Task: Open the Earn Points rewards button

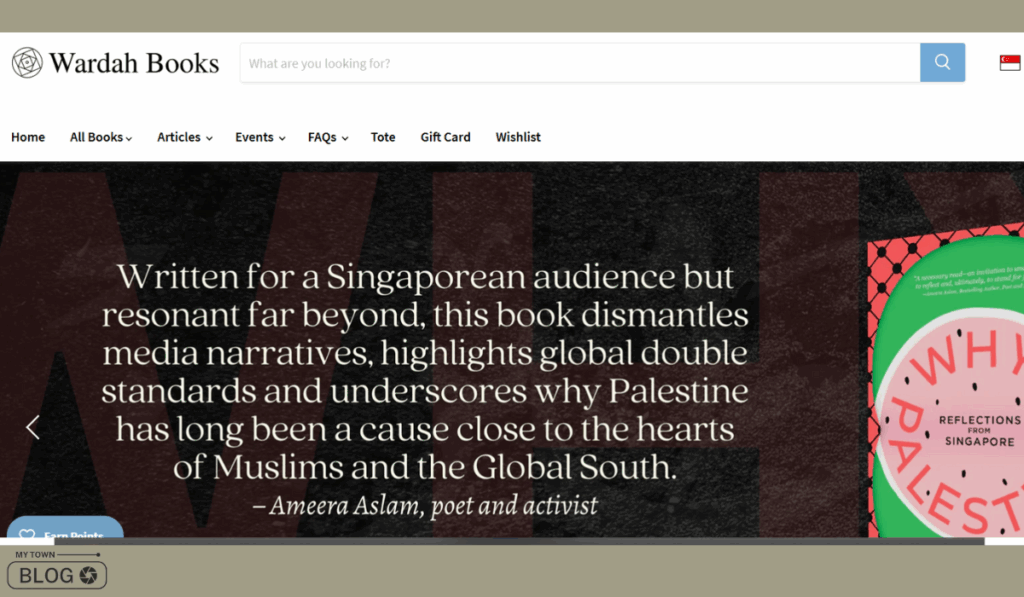Action: tap(65, 528)
